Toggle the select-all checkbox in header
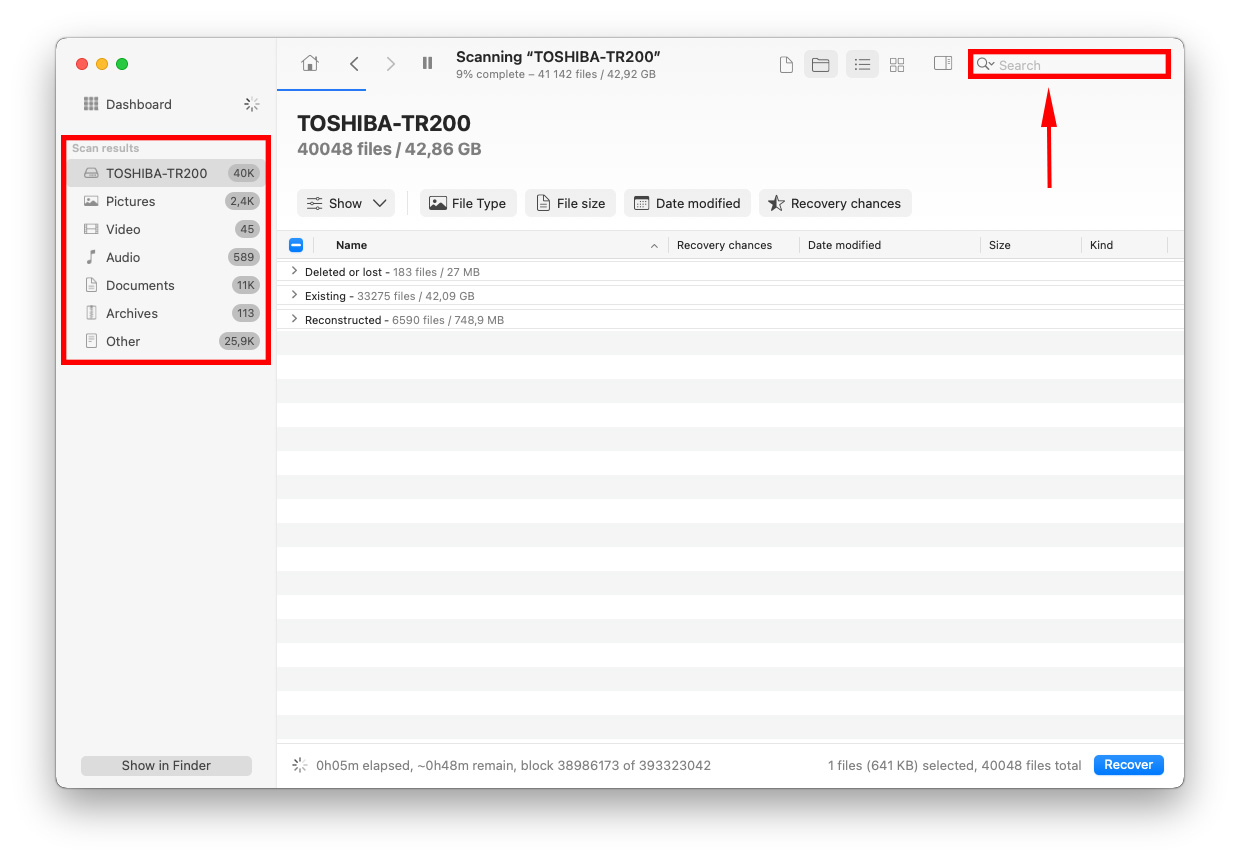Image resolution: width=1240 pixels, height=862 pixels. (296, 245)
